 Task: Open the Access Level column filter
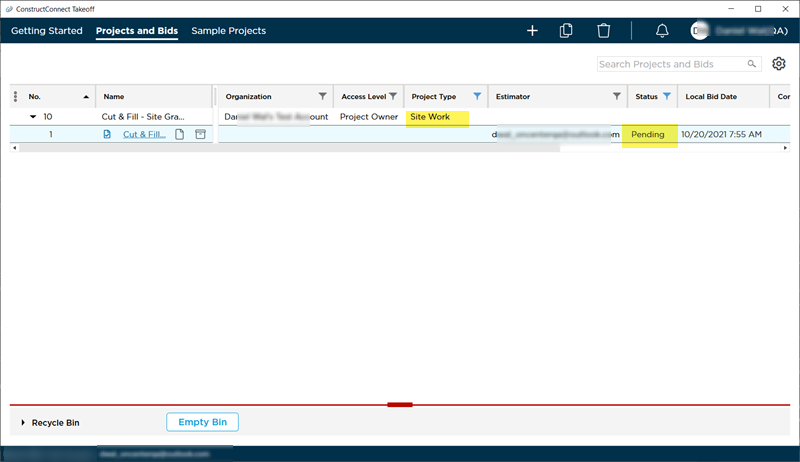pyautogui.click(x=393, y=96)
